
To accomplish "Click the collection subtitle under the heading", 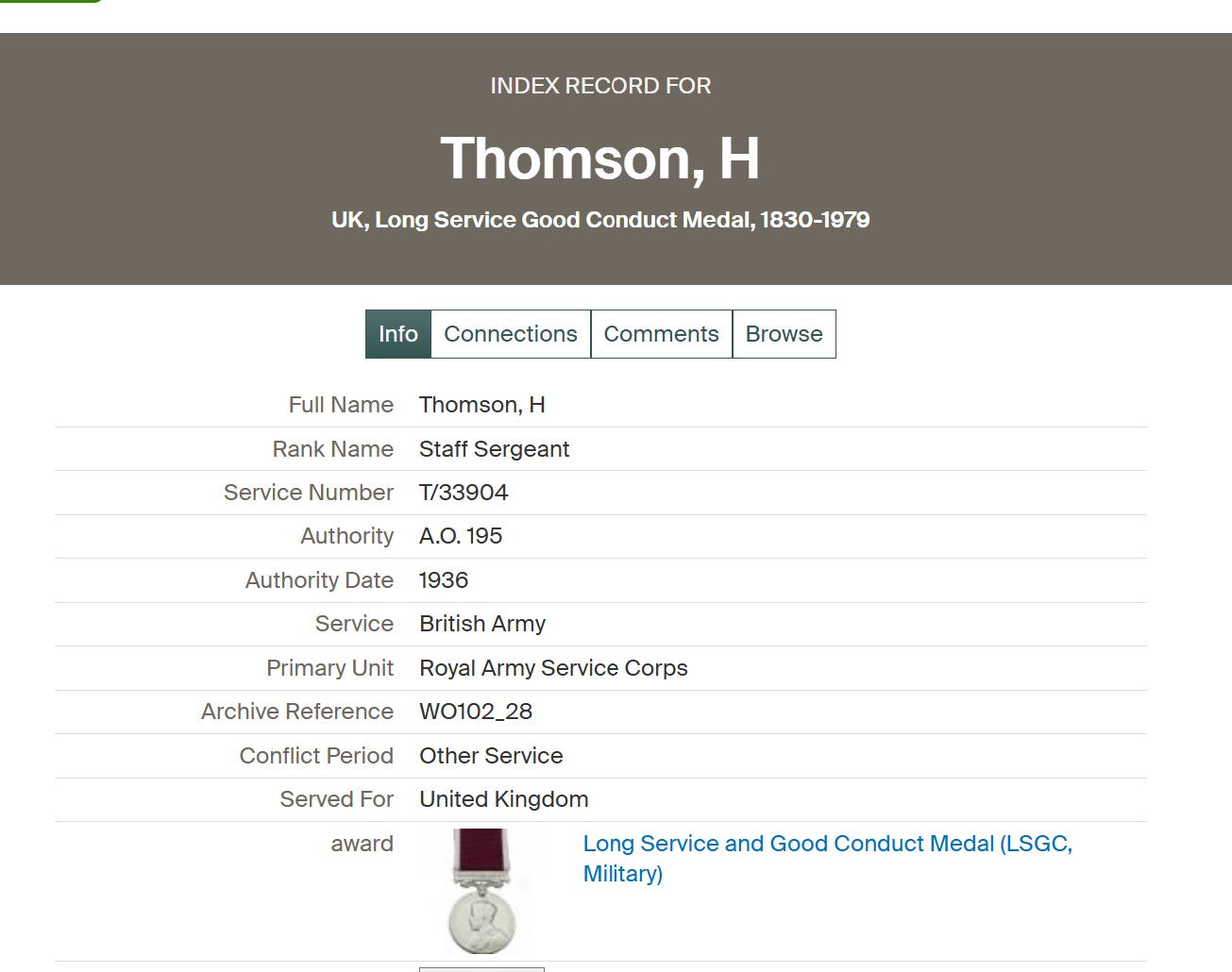I will [x=600, y=220].
